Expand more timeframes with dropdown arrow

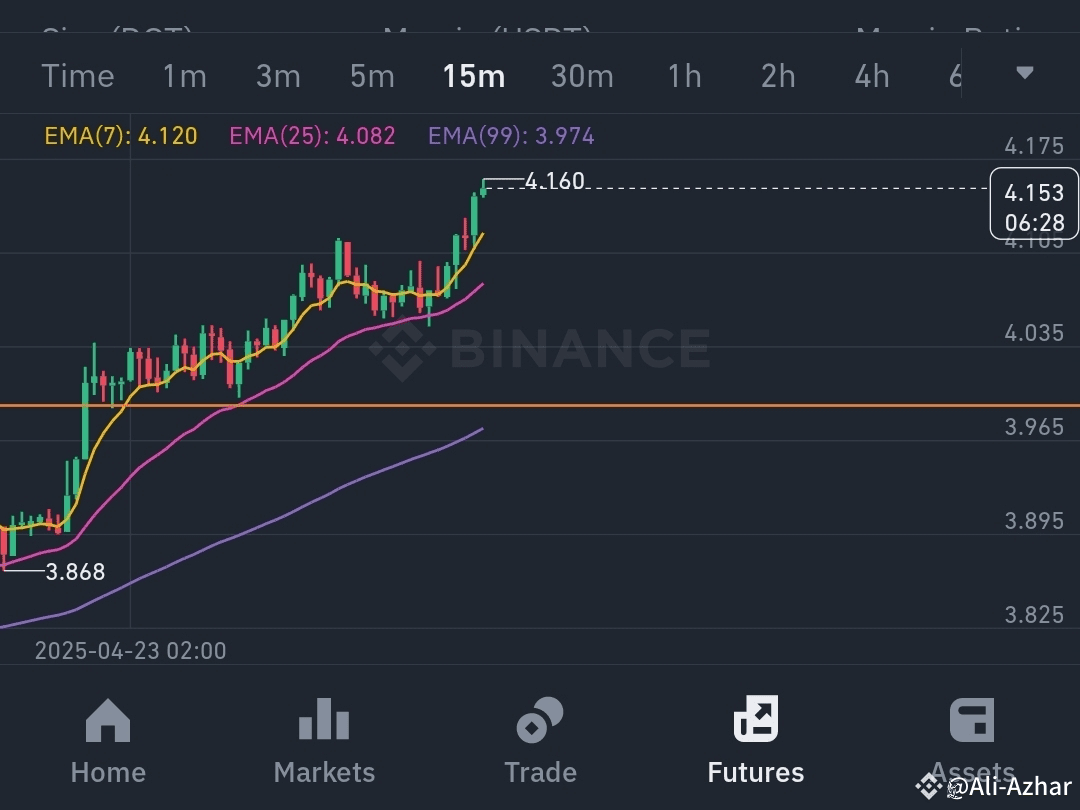pyautogui.click(x=1024, y=73)
